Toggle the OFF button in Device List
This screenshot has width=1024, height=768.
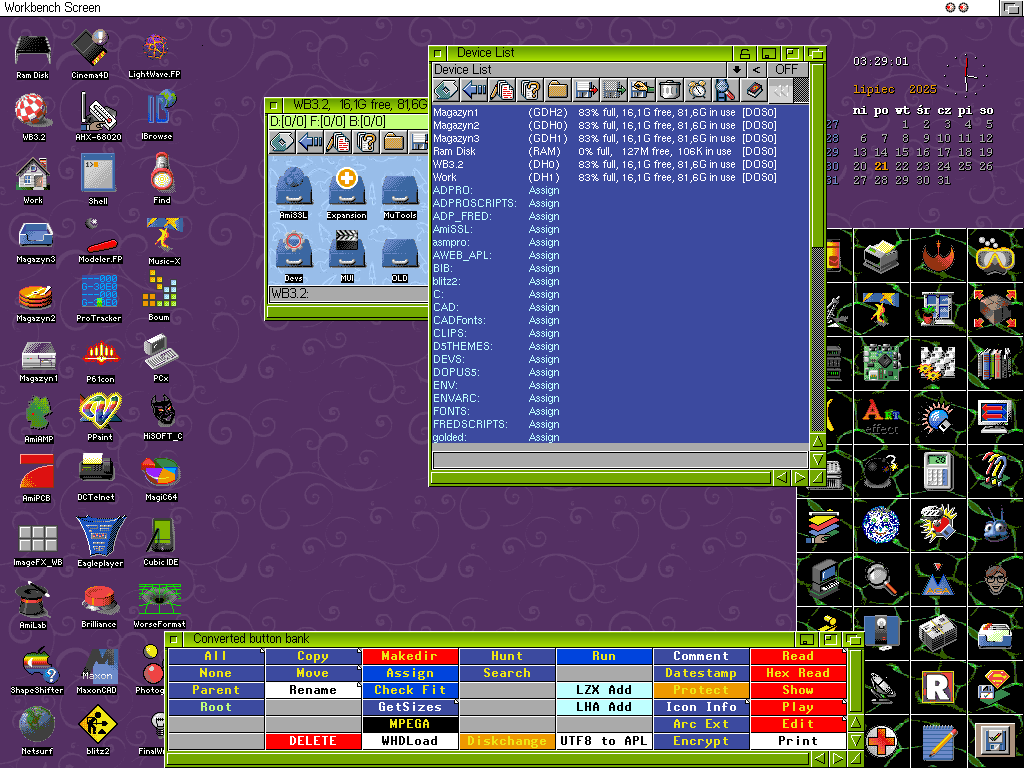click(x=787, y=69)
